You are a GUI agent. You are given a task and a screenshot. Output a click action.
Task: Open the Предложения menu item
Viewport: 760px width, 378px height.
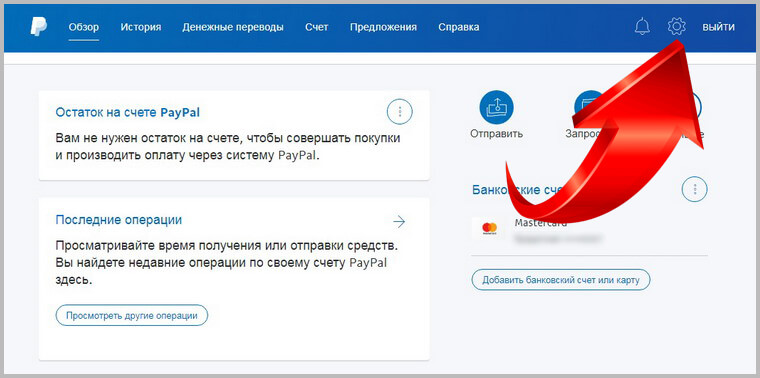tap(383, 27)
